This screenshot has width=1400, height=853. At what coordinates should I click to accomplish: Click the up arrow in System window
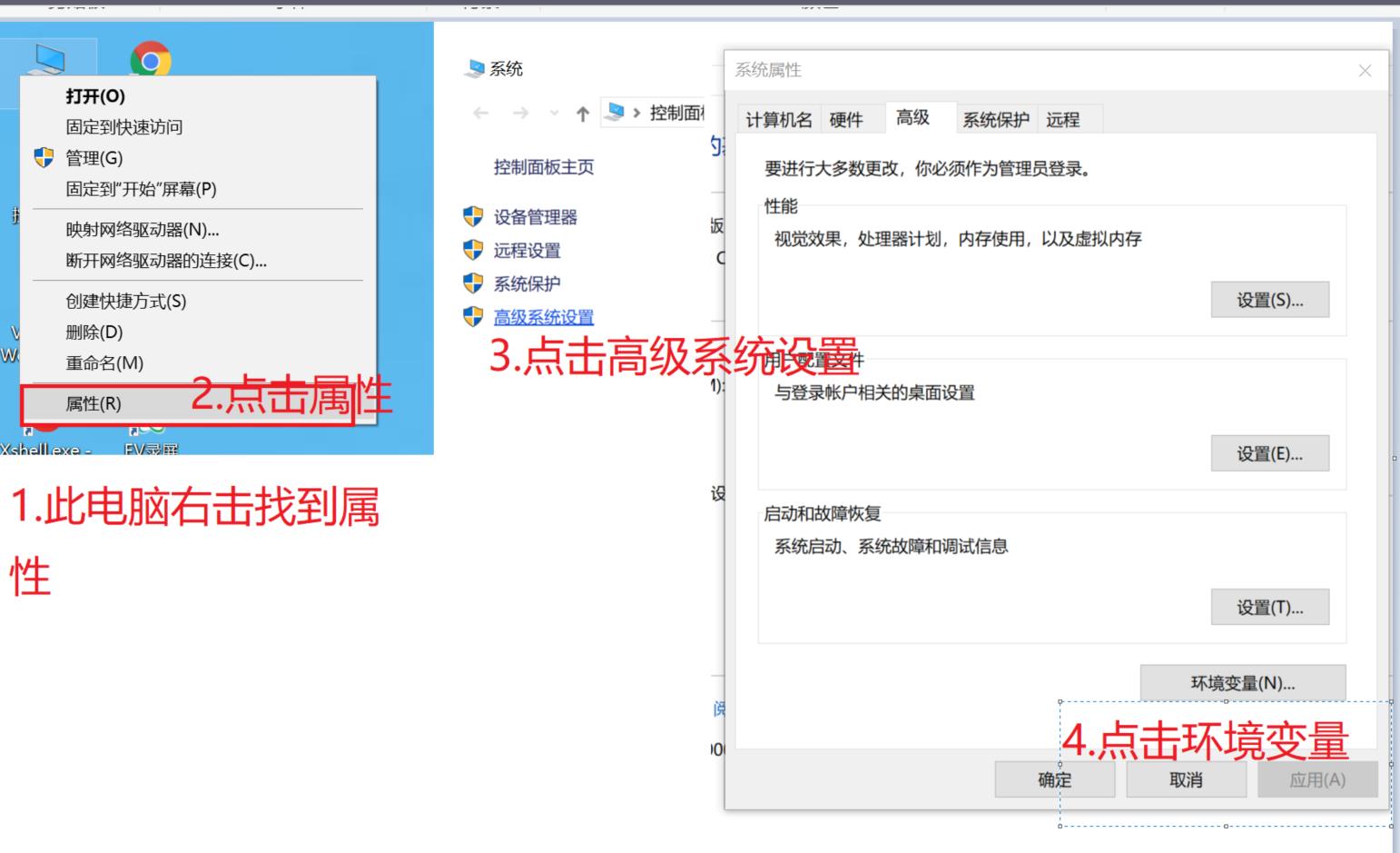(x=583, y=114)
